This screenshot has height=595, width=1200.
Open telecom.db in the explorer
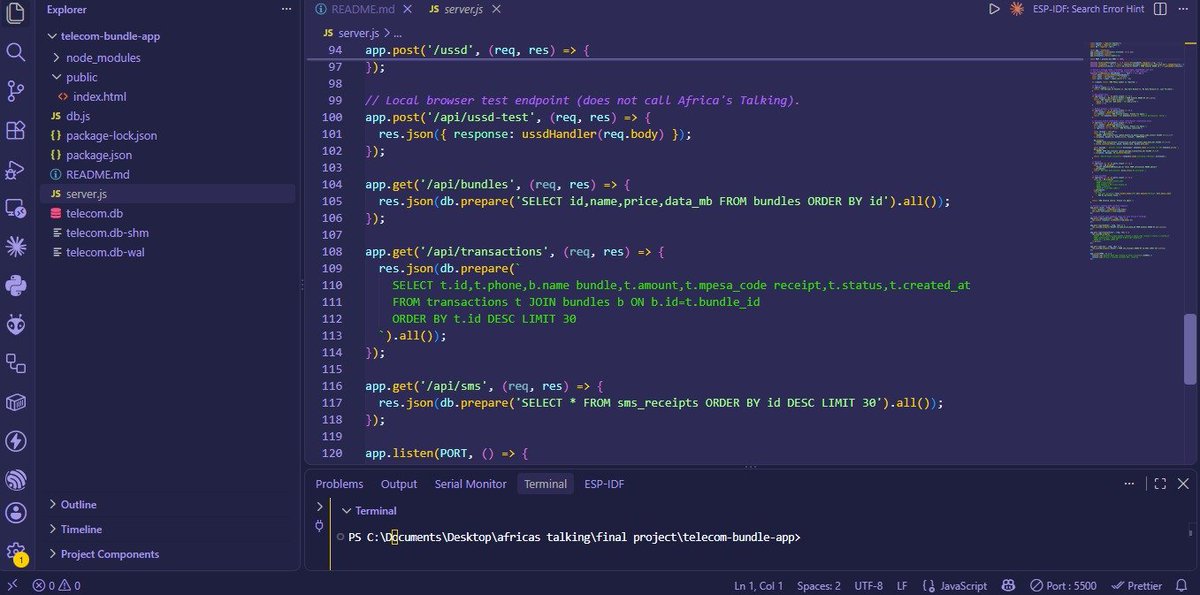coord(94,214)
